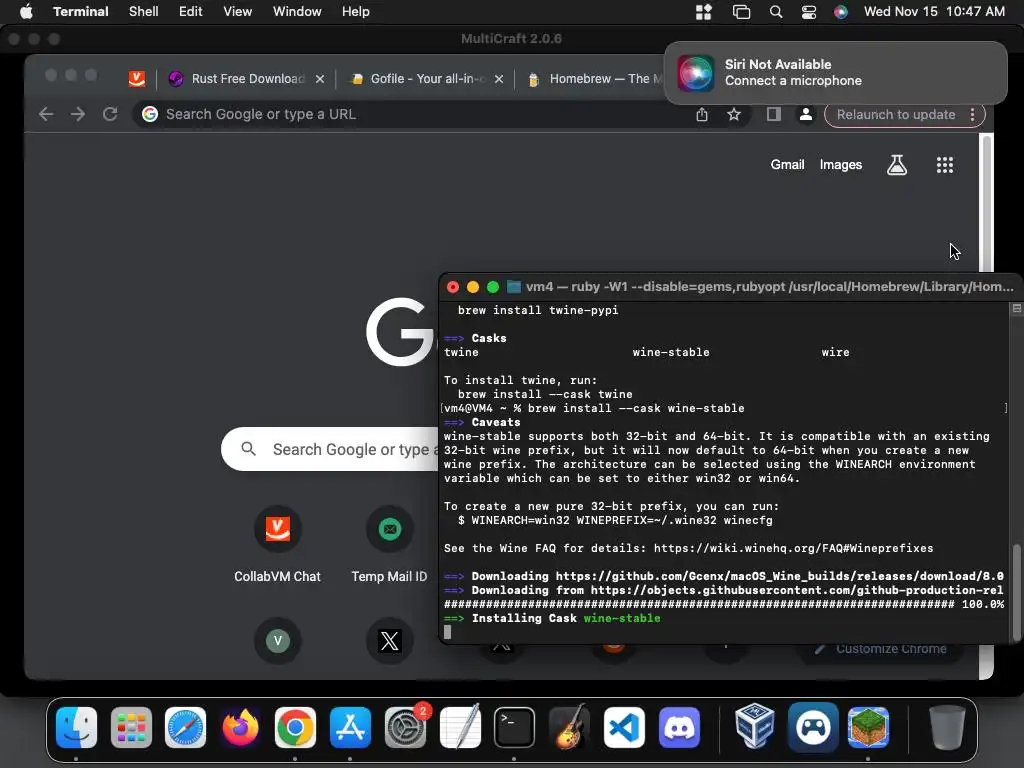Viewport: 1024px width, 768px height.
Task: Share this page from Chrome address bar
Action: pyautogui.click(x=701, y=114)
